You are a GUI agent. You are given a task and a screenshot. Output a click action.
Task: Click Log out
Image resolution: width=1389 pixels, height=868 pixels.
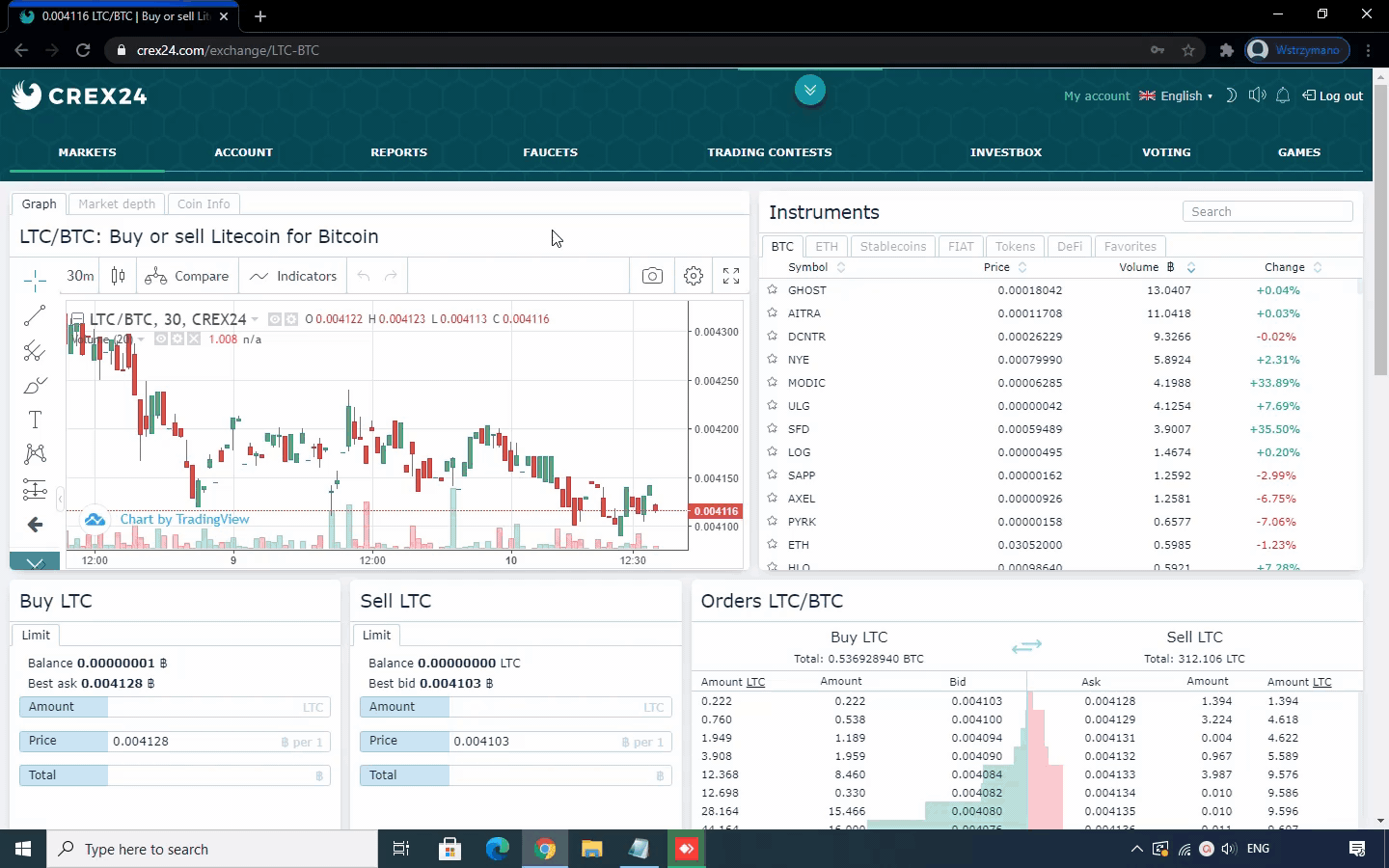coord(1332,95)
